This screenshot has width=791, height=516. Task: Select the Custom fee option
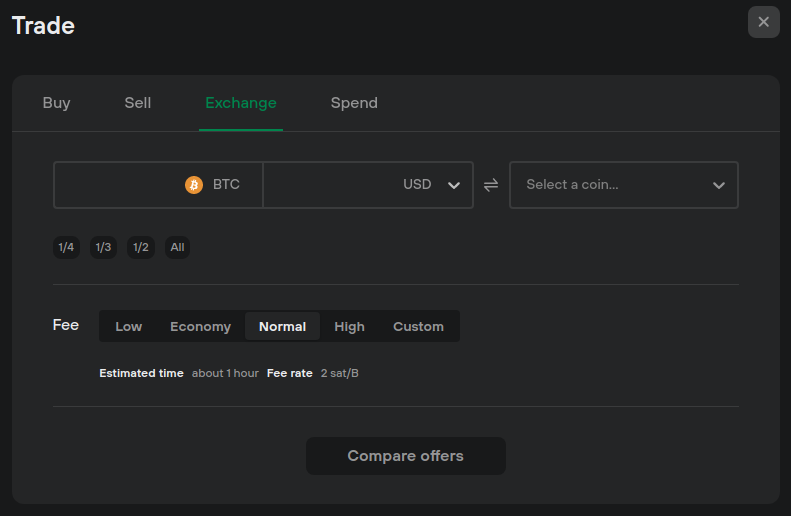(x=418, y=326)
